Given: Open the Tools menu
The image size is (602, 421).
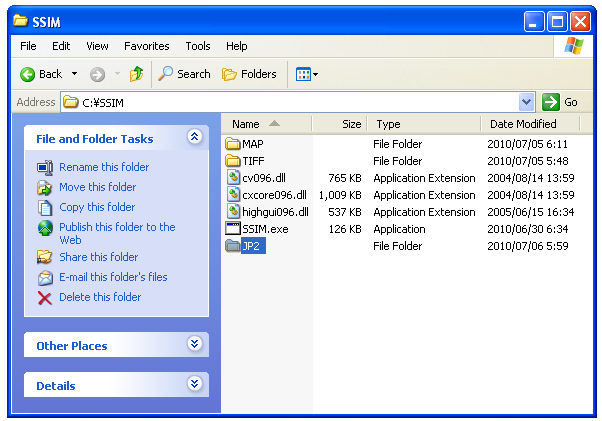Looking at the screenshot, I should [x=198, y=46].
